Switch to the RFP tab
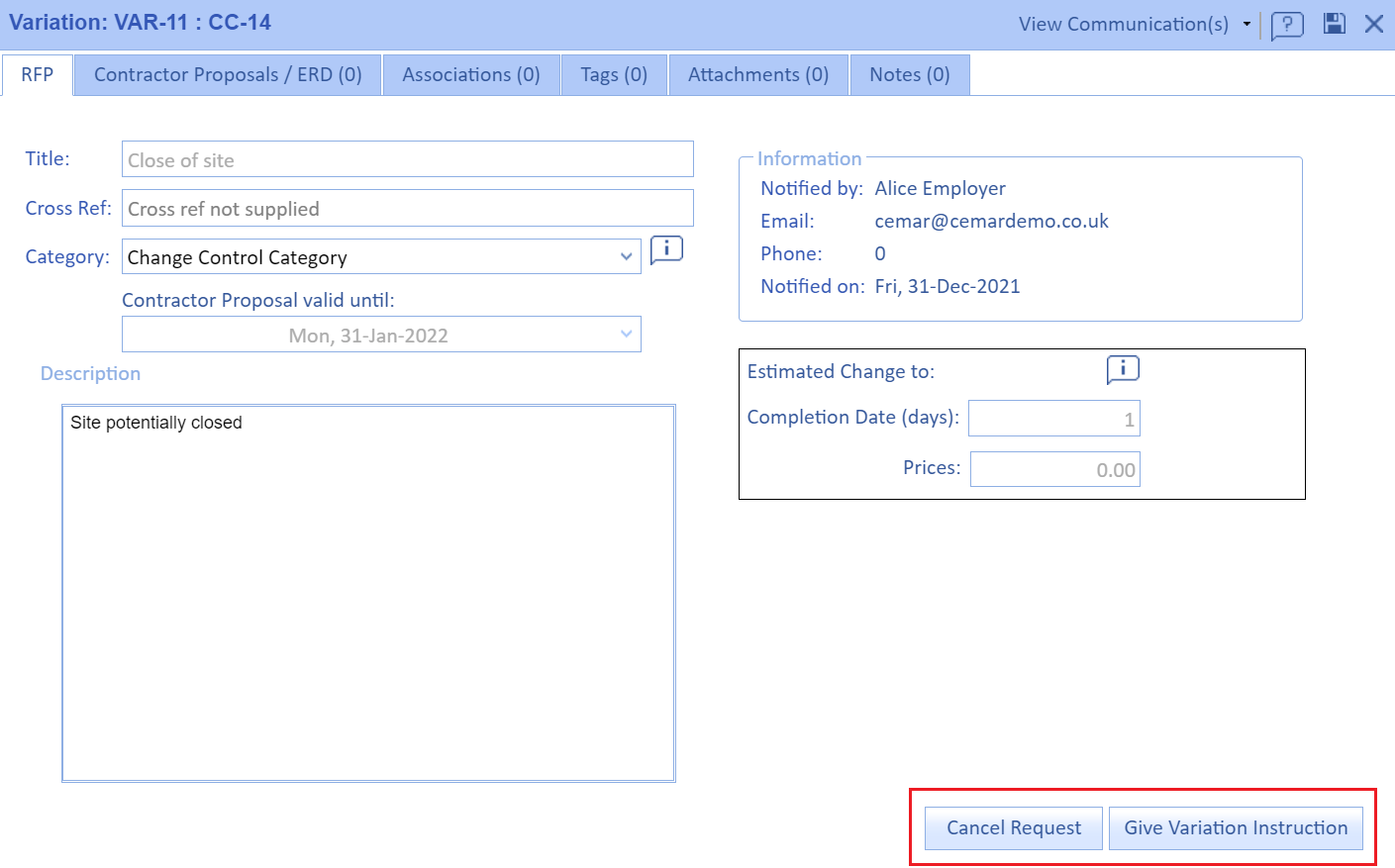The width and height of the screenshot is (1395, 868). [38, 75]
